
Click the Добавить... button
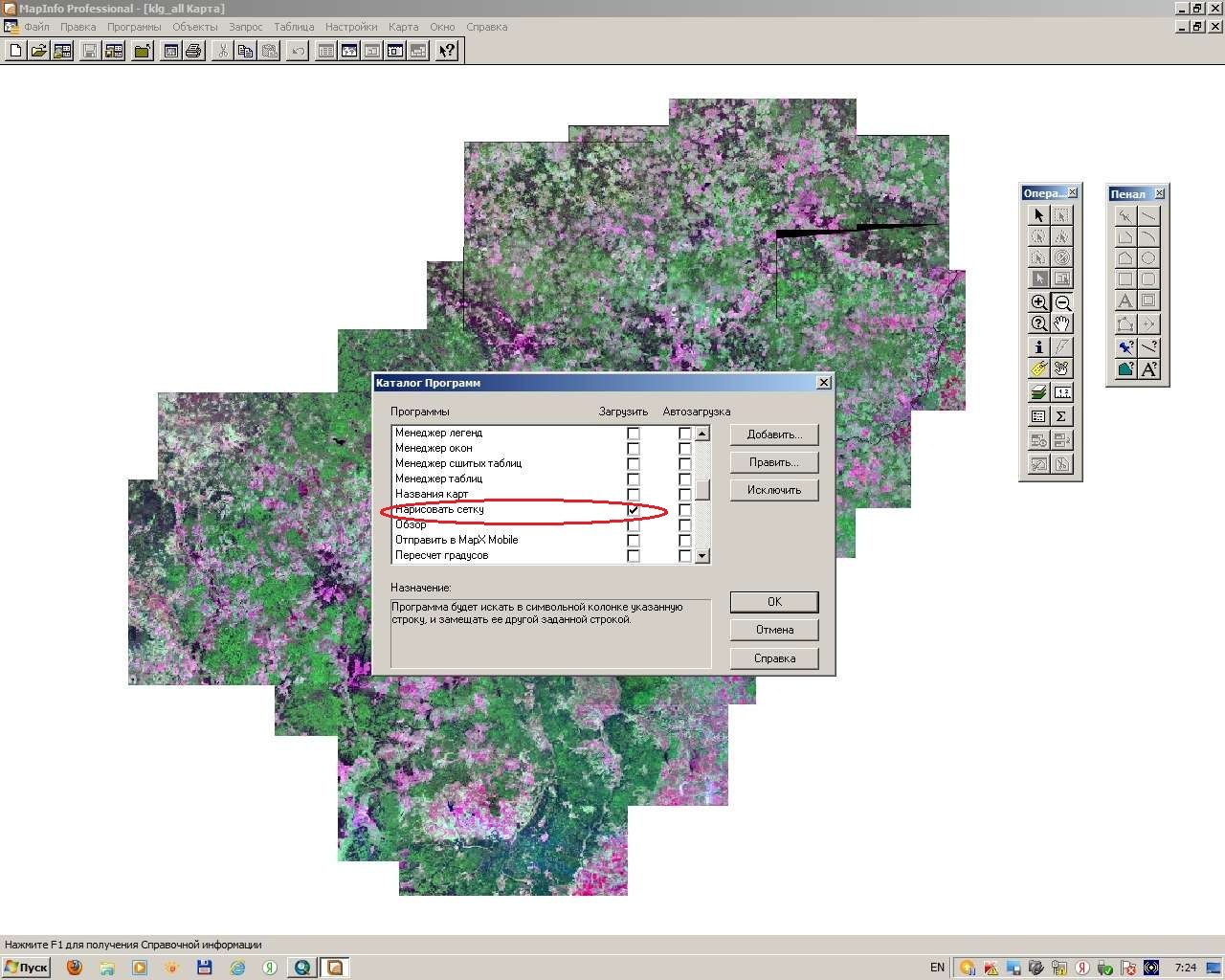tap(774, 434)
